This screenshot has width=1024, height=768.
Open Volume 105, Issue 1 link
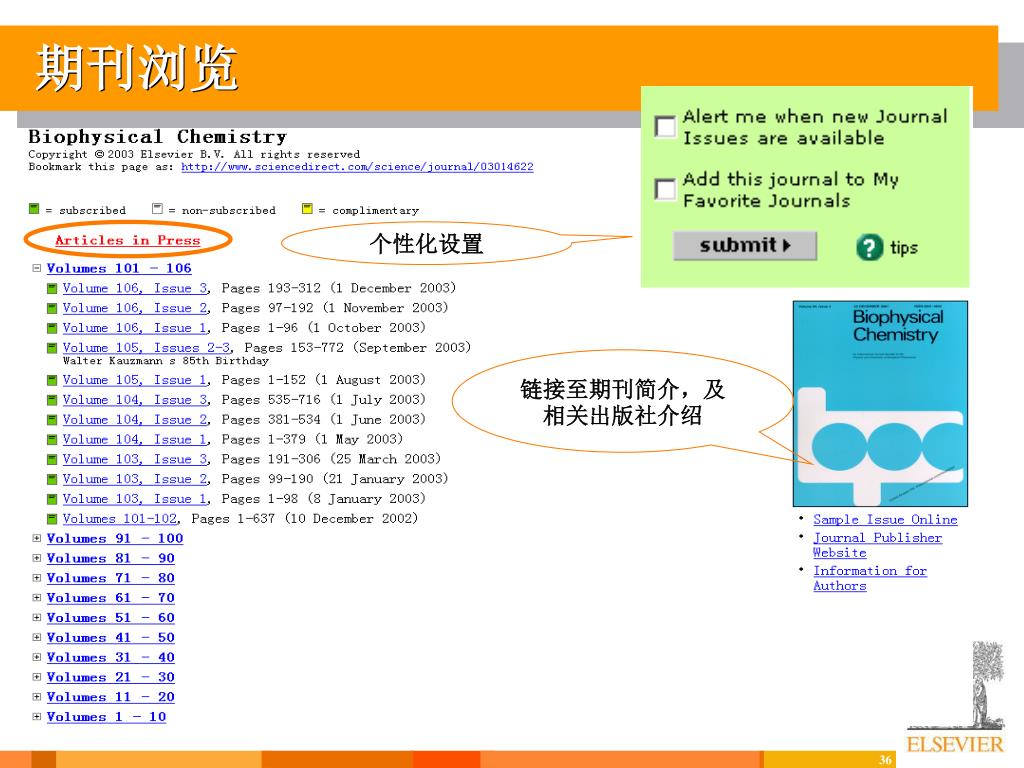[136, 379]
